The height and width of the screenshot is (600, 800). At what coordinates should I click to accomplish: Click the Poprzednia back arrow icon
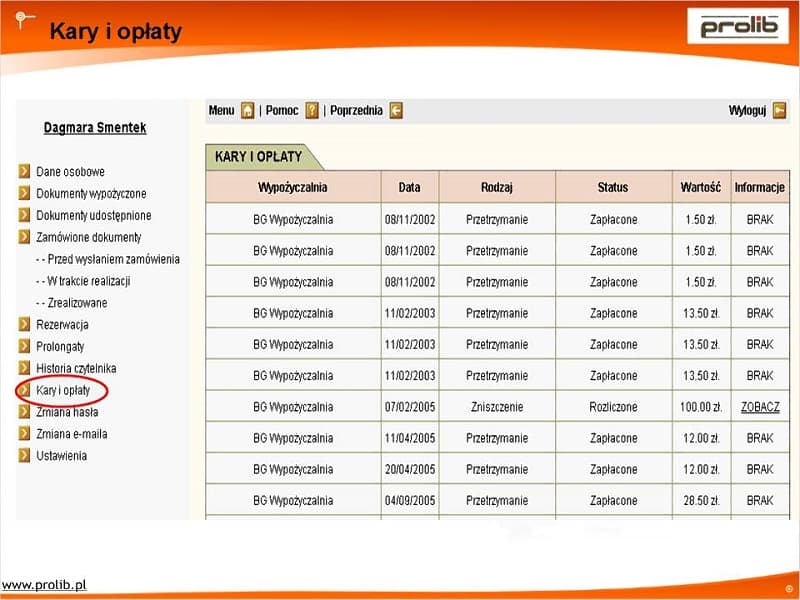tap(396, 111)
